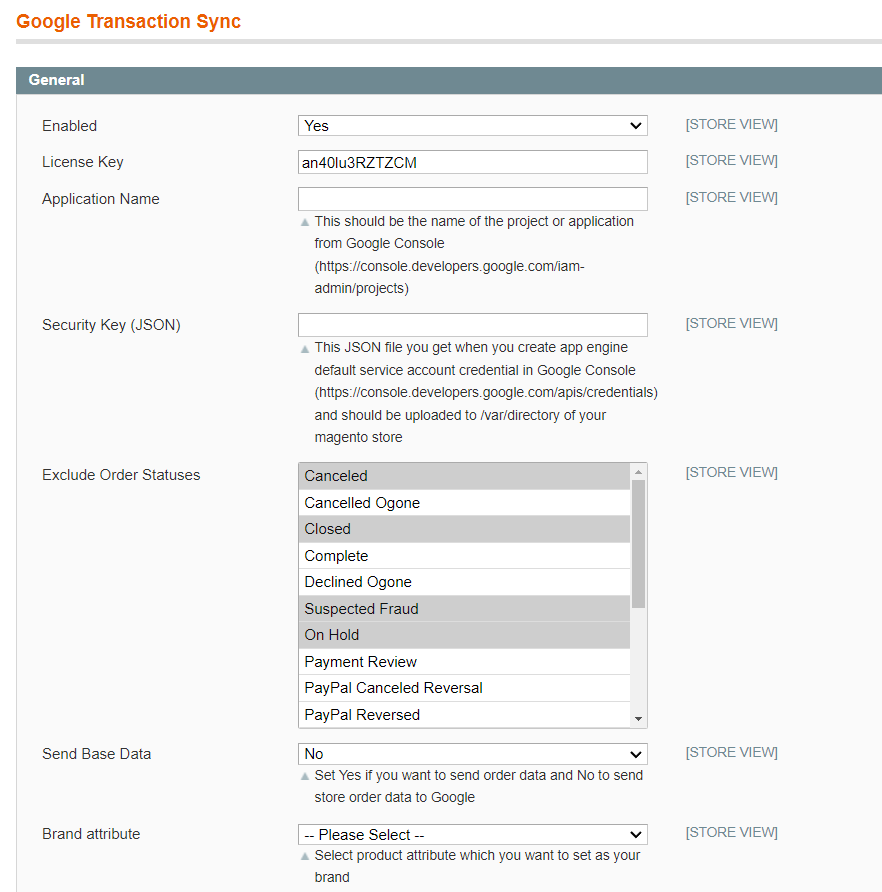Screen dimensions: 882x892
Task: Click the tooltip icon under Brand attribute
Action: point(305,856)
